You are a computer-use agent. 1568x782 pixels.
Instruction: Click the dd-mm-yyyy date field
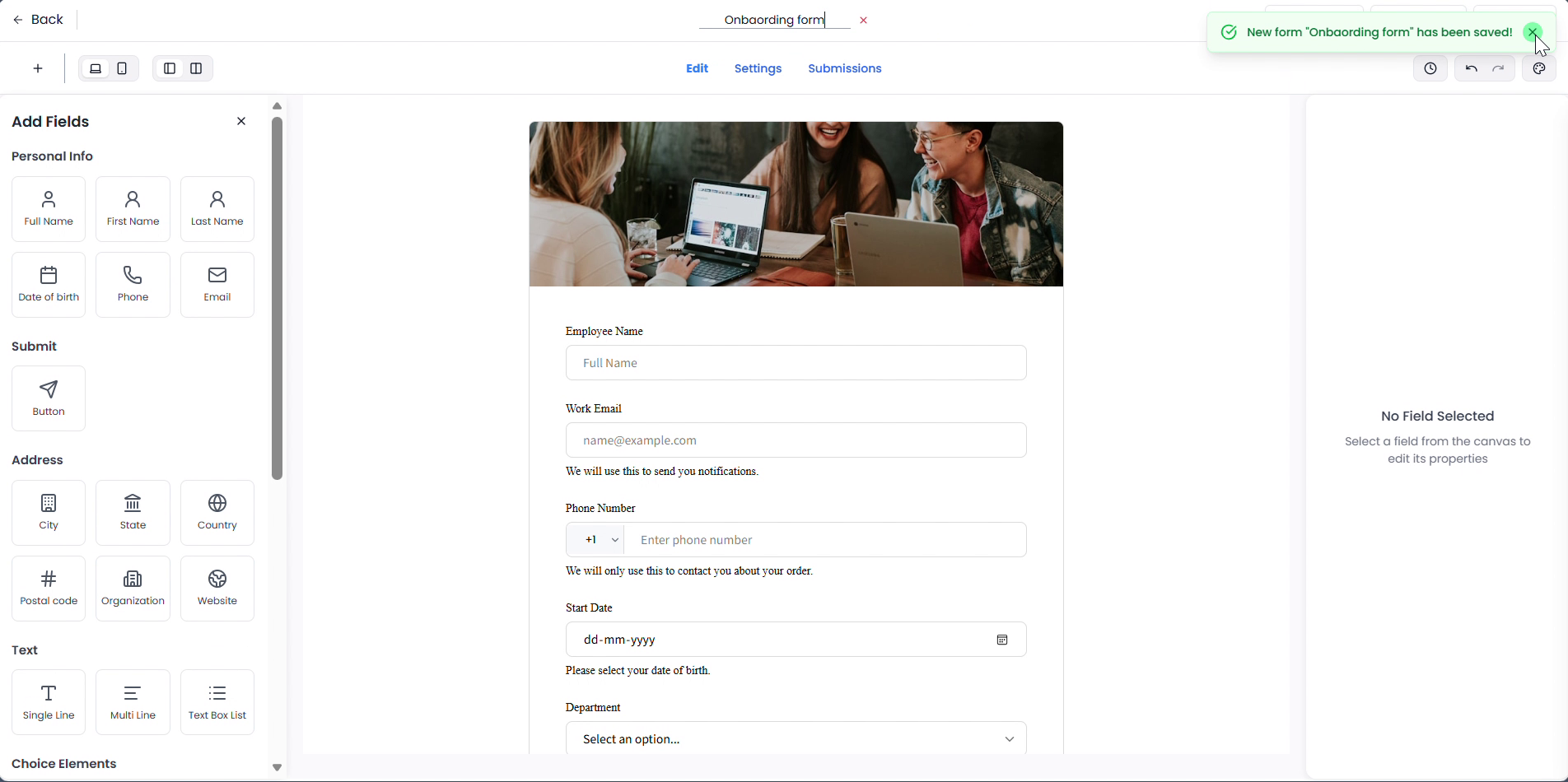[x=796, y=640]
